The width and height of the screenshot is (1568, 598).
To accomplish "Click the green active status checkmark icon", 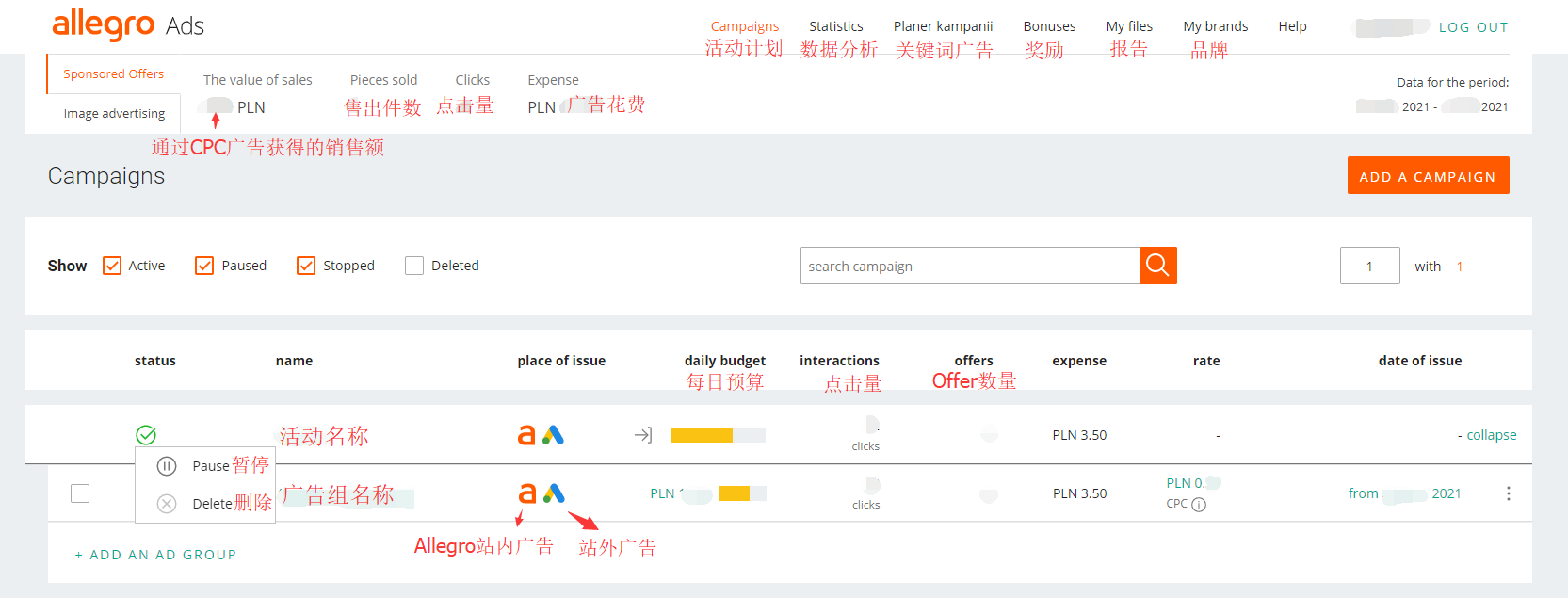I will coord(146,435).
